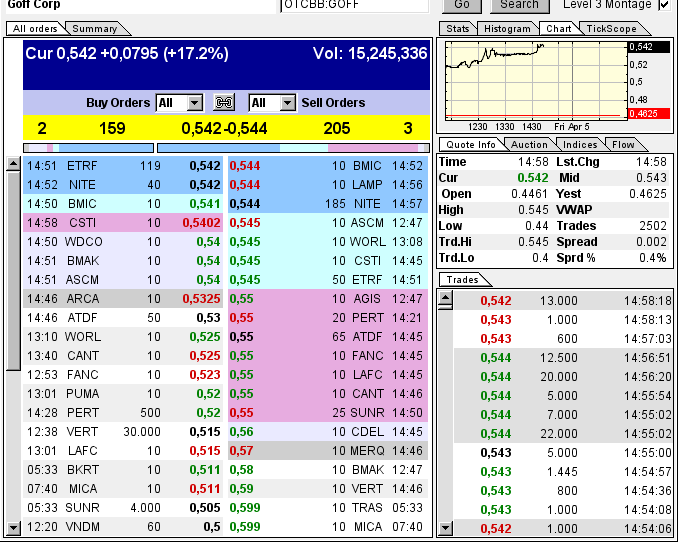Select the ETRF sell order of 50
This screenshot has height=543, width=680.
328,280
